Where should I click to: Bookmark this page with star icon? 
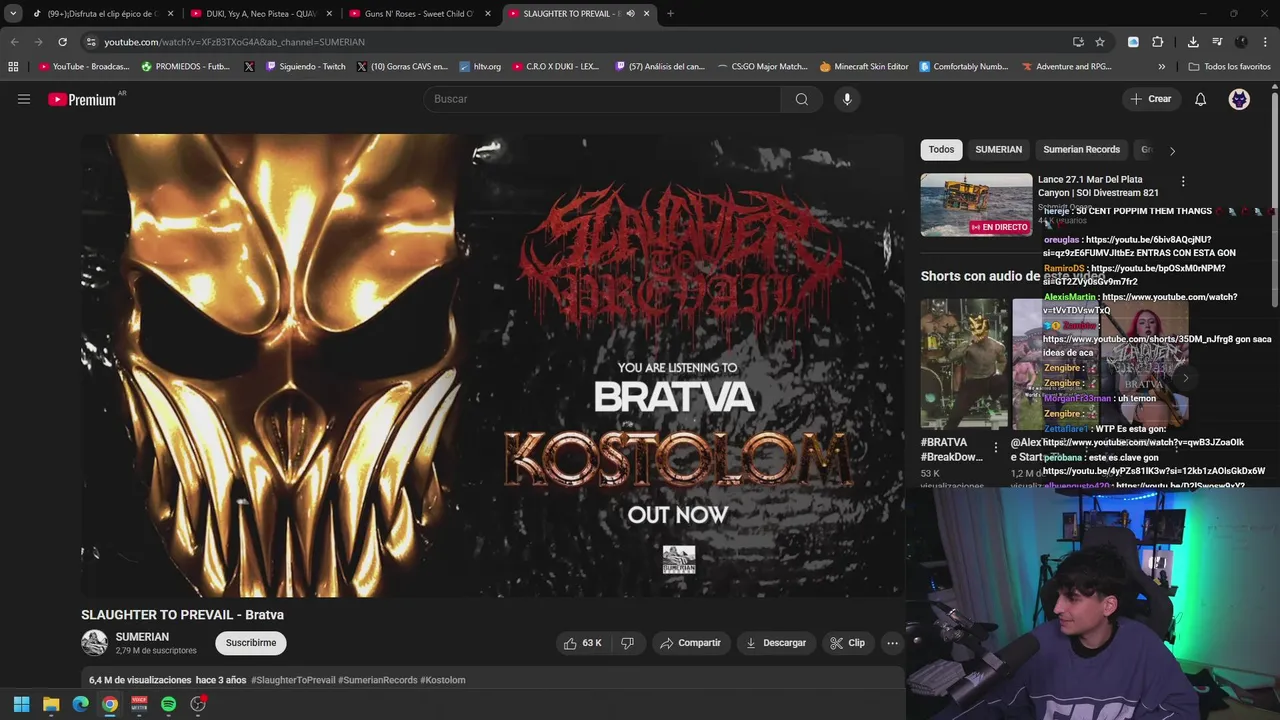click(x=1100, y=42)
